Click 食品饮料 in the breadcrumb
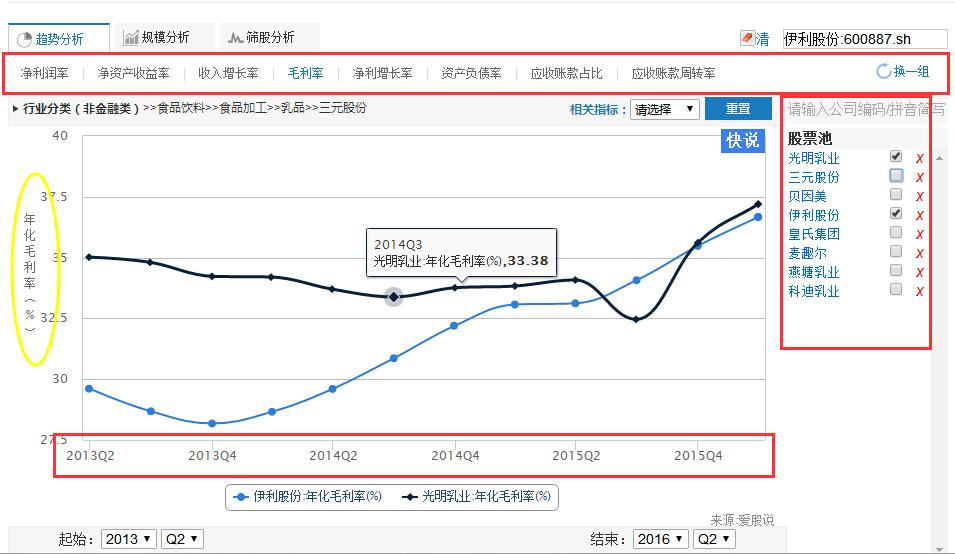This screenshot has height=554, width=955. 181,108
